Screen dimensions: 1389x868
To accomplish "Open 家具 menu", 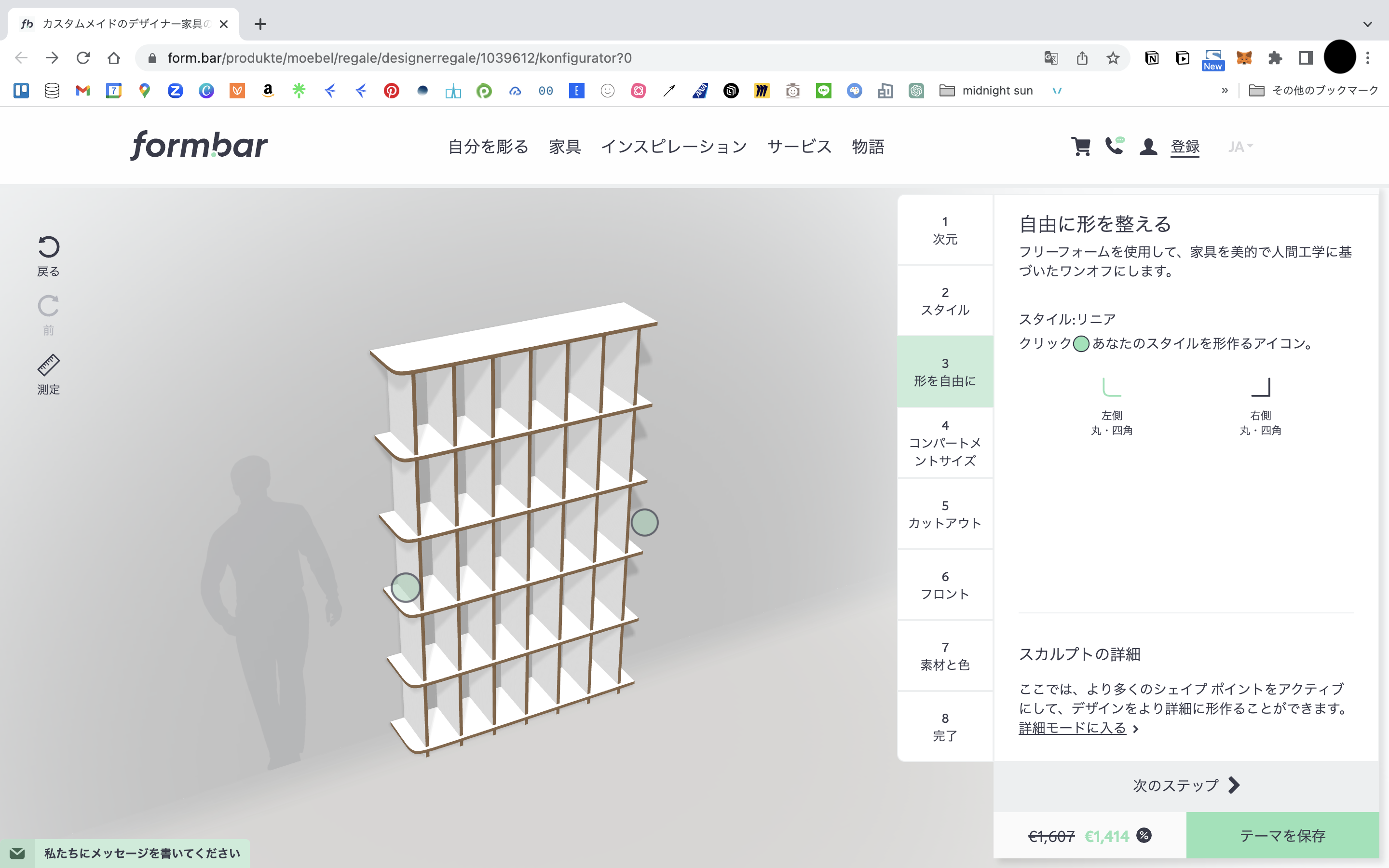I will coord(565,147).
